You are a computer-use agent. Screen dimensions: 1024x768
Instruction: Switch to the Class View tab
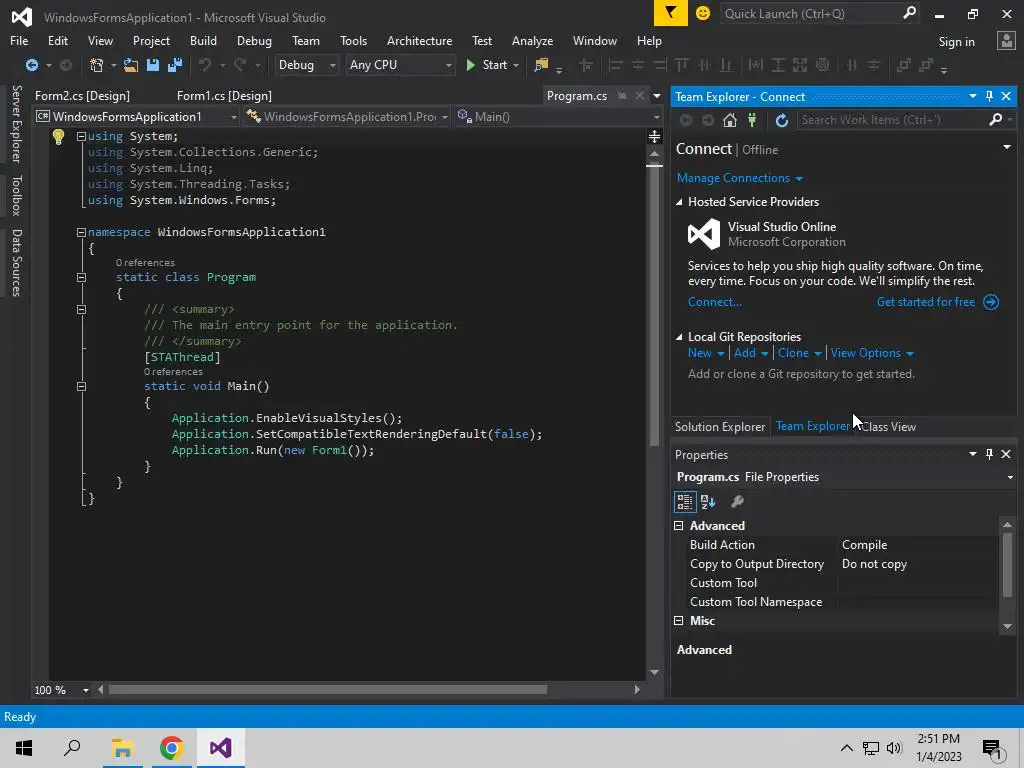pyautogui.click(x=889, y=426)
